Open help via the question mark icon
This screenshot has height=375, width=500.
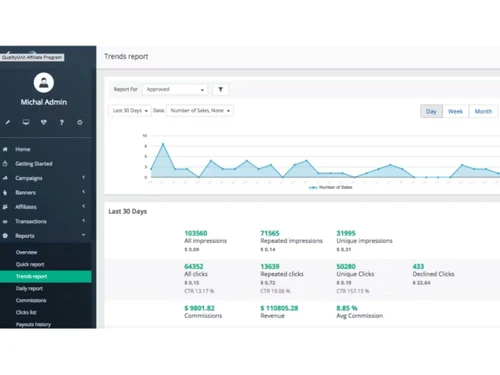tap(62, 122)
